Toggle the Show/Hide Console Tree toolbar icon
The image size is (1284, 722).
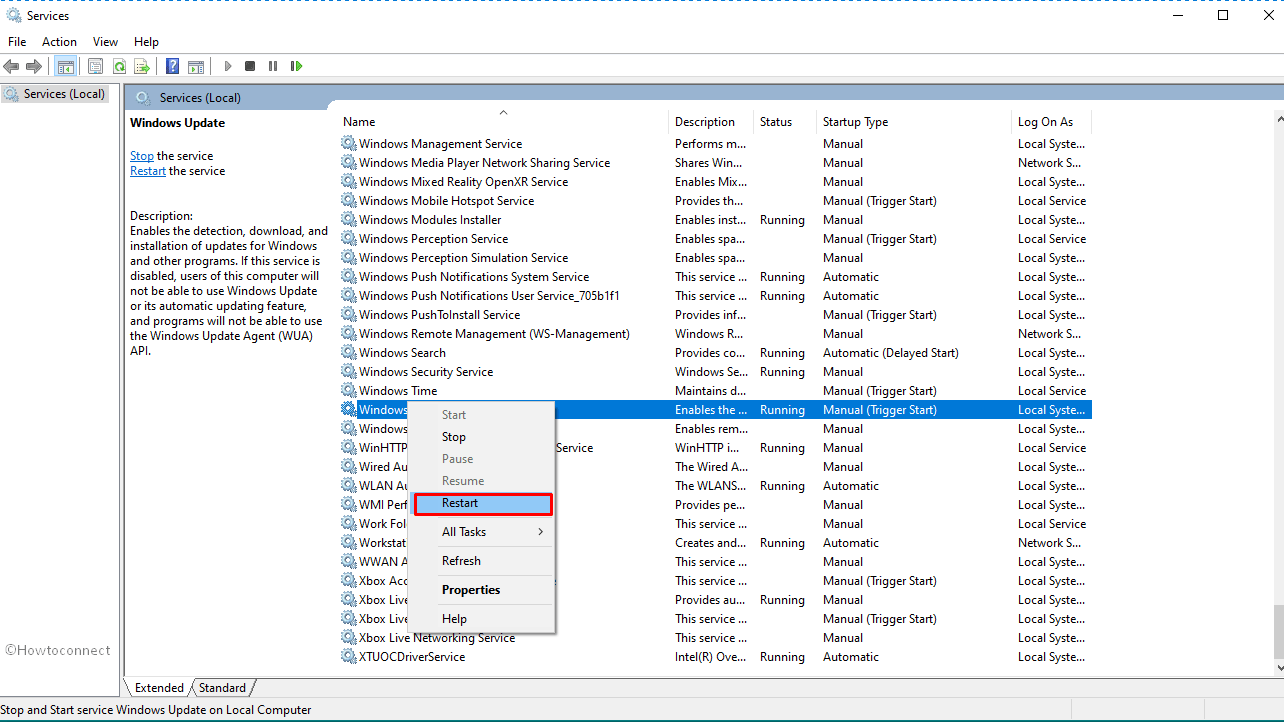pyautogui.click(x=65, y=66)
